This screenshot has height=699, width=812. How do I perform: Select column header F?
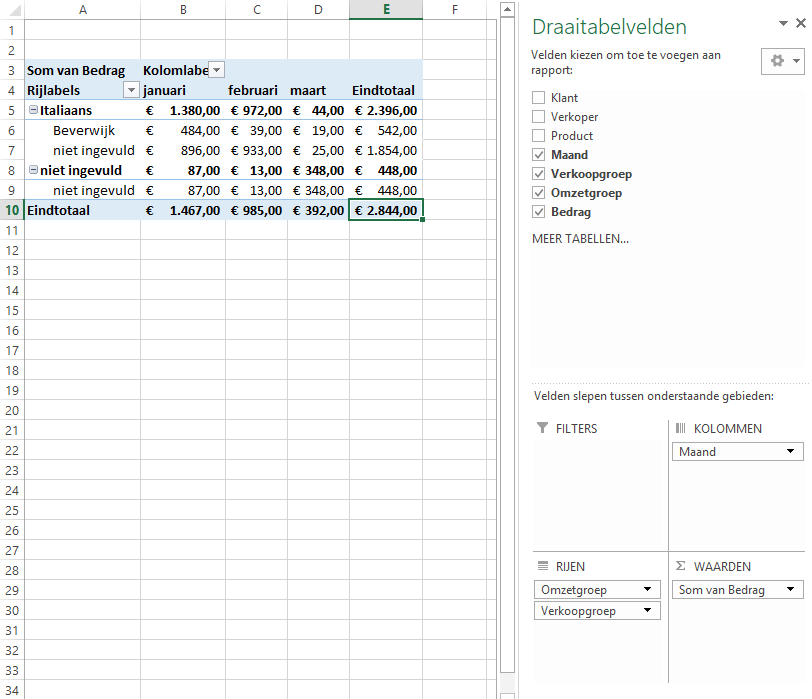point(454,9)
